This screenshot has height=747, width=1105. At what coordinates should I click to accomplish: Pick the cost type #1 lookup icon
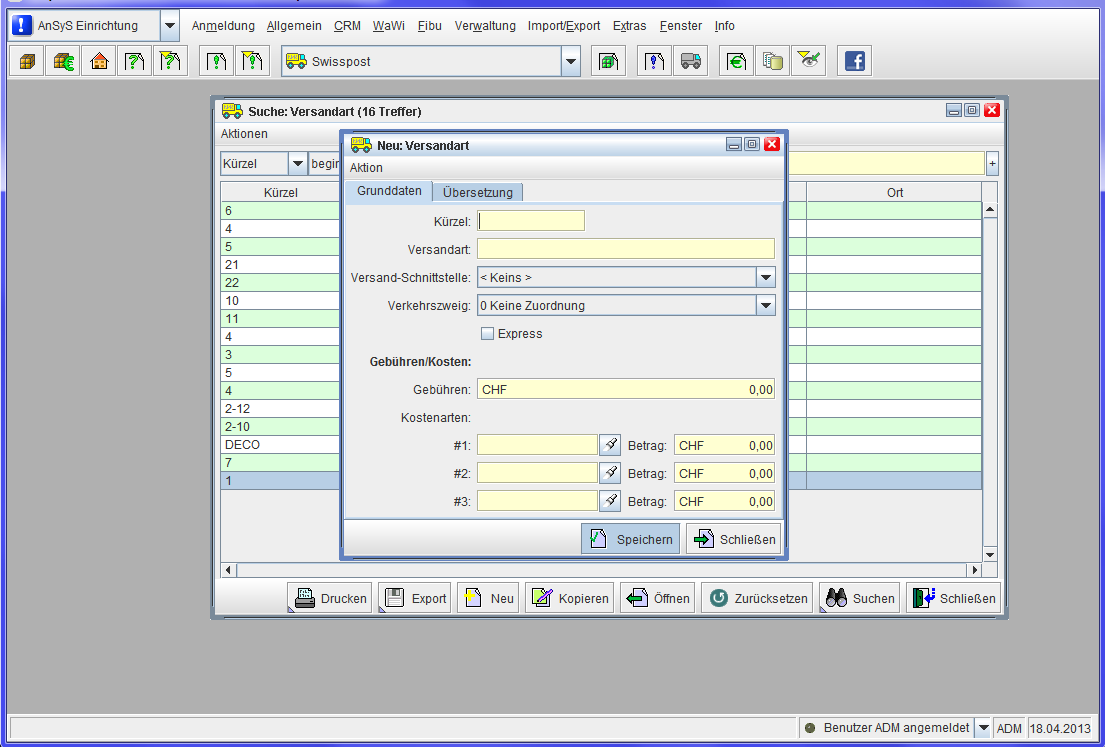tap(610, 445)
